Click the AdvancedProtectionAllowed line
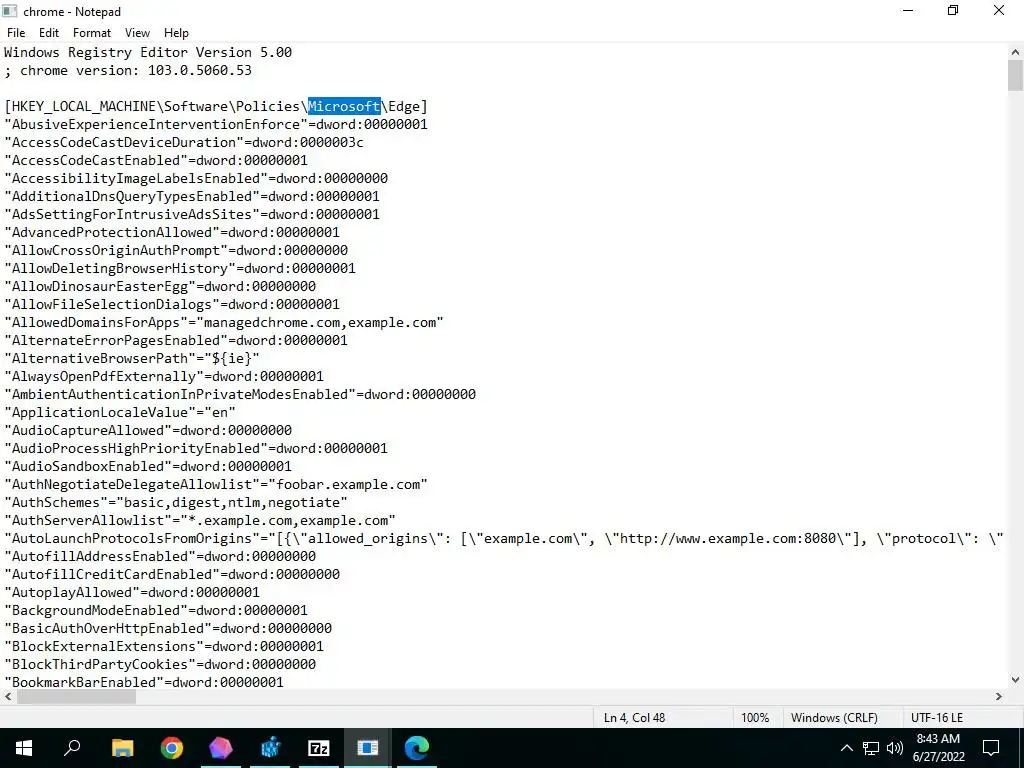 click(172, 232)
